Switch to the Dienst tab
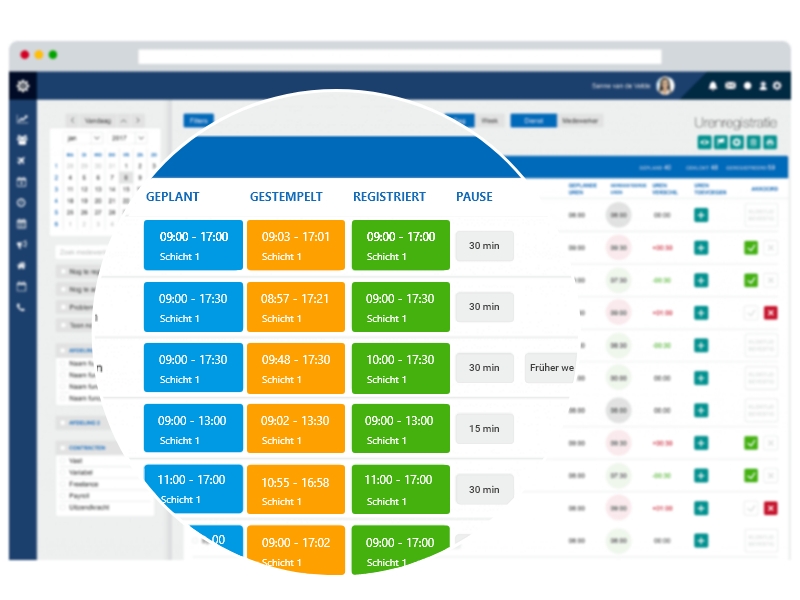 (x=533, y=121)
